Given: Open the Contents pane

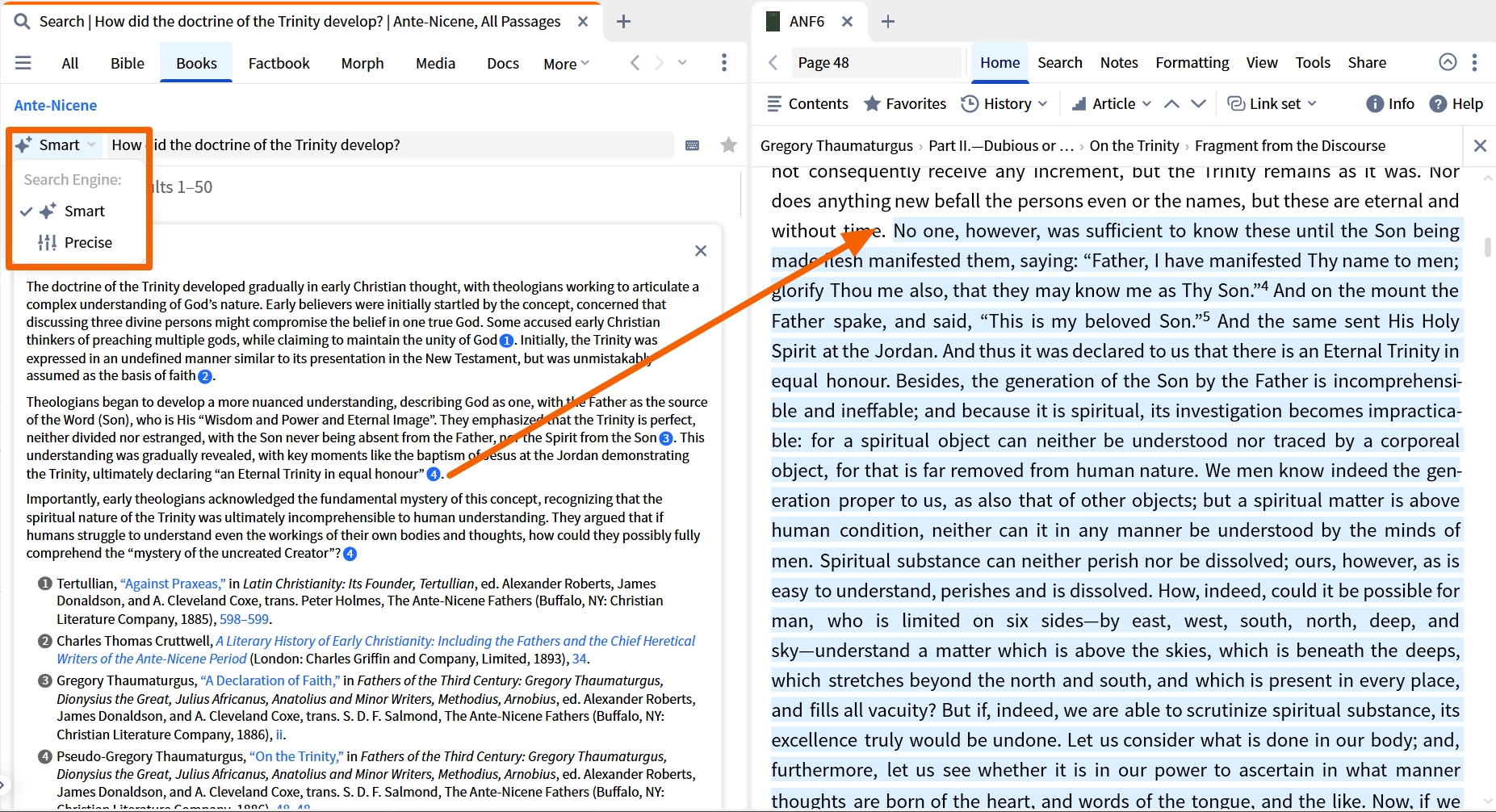Looking at the screenshot, I should click(x=807, y=103).
